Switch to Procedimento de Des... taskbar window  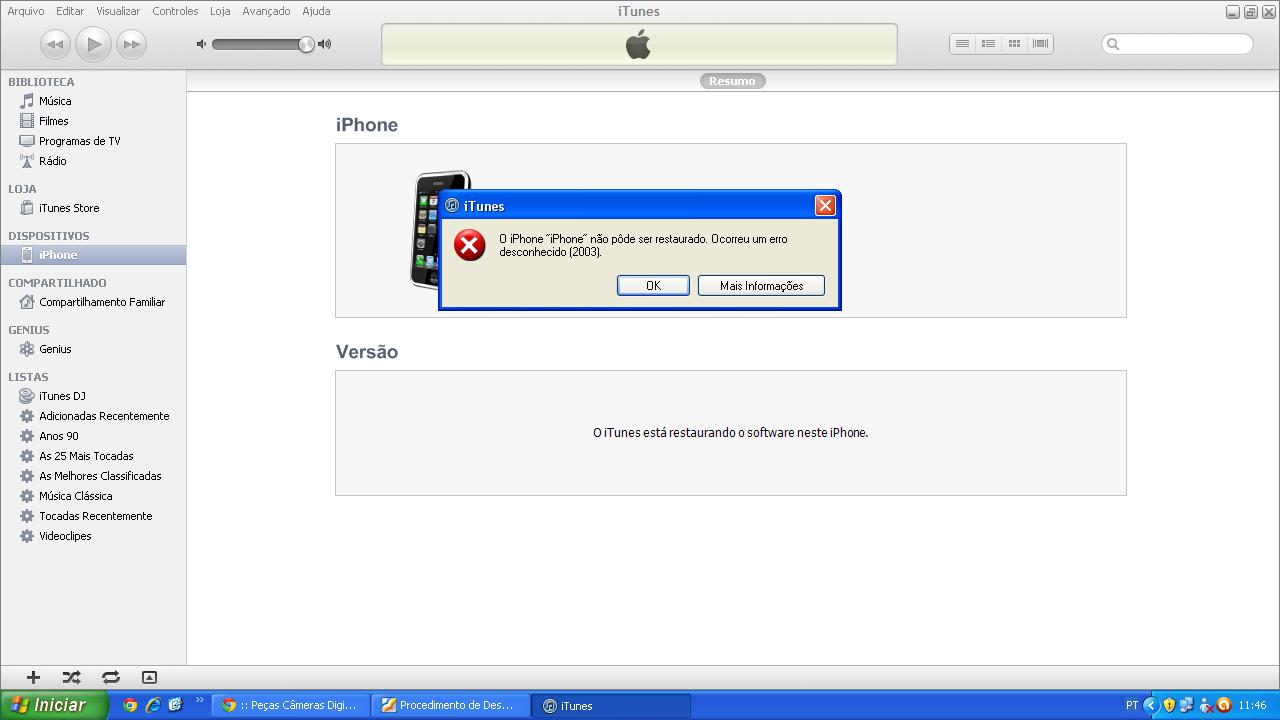click(451, 705)
